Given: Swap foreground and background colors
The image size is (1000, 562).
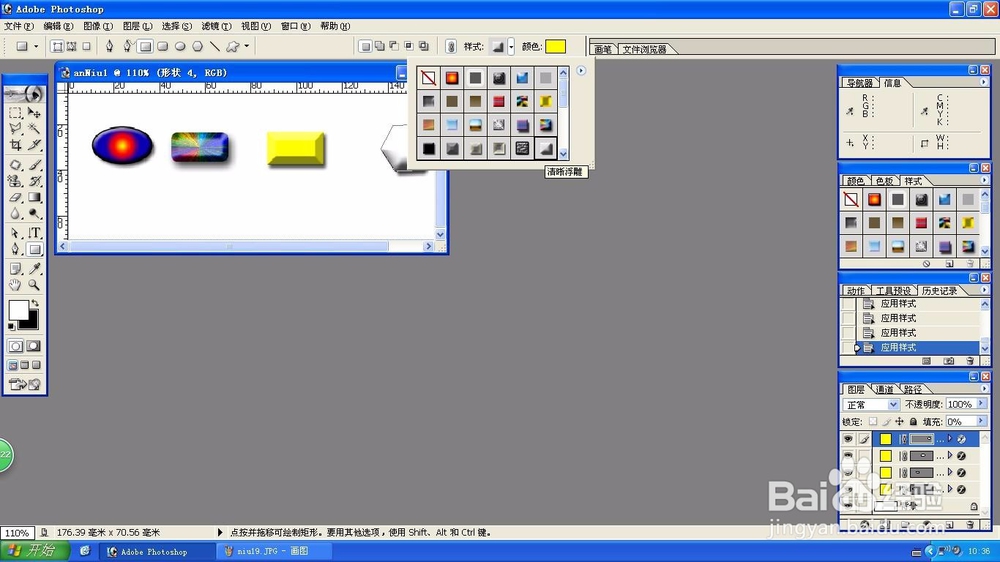Looking at the screenshot, I should click(35, 304).
